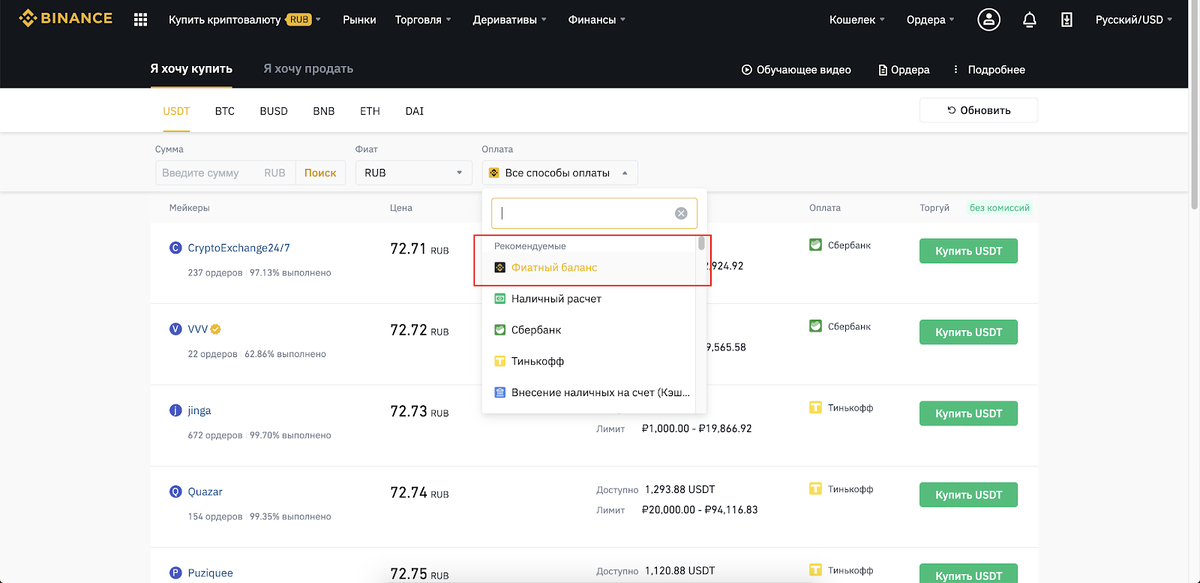Click the Наличный расчет icon in list
Screen dimensions: 1200x583
click(x=500, y=298)
